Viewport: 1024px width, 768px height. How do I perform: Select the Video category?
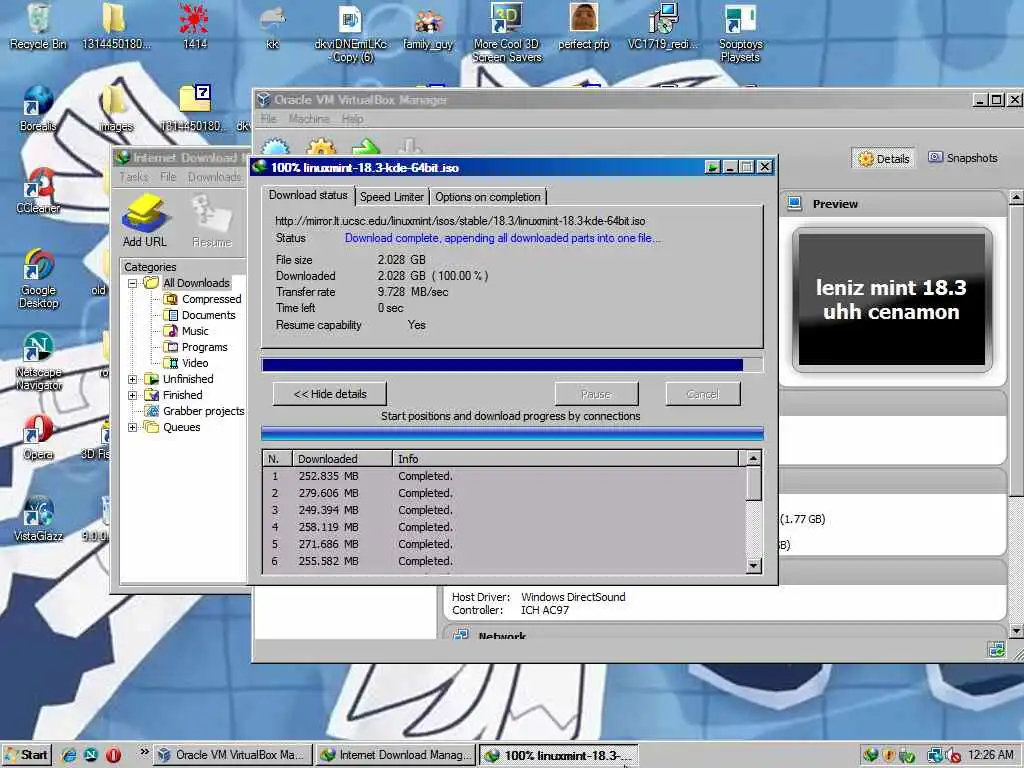tap(186, 363)
